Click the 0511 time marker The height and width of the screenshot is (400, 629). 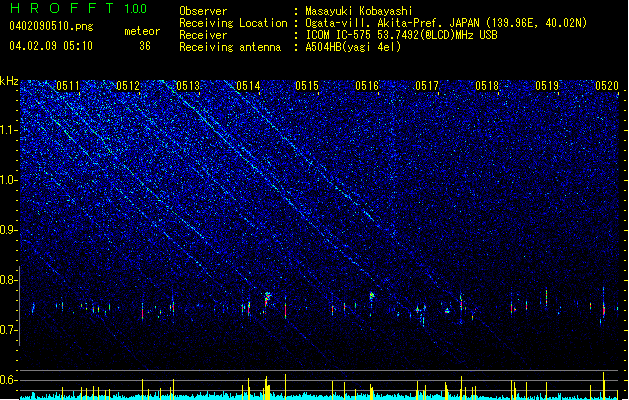tap(68, 85)
